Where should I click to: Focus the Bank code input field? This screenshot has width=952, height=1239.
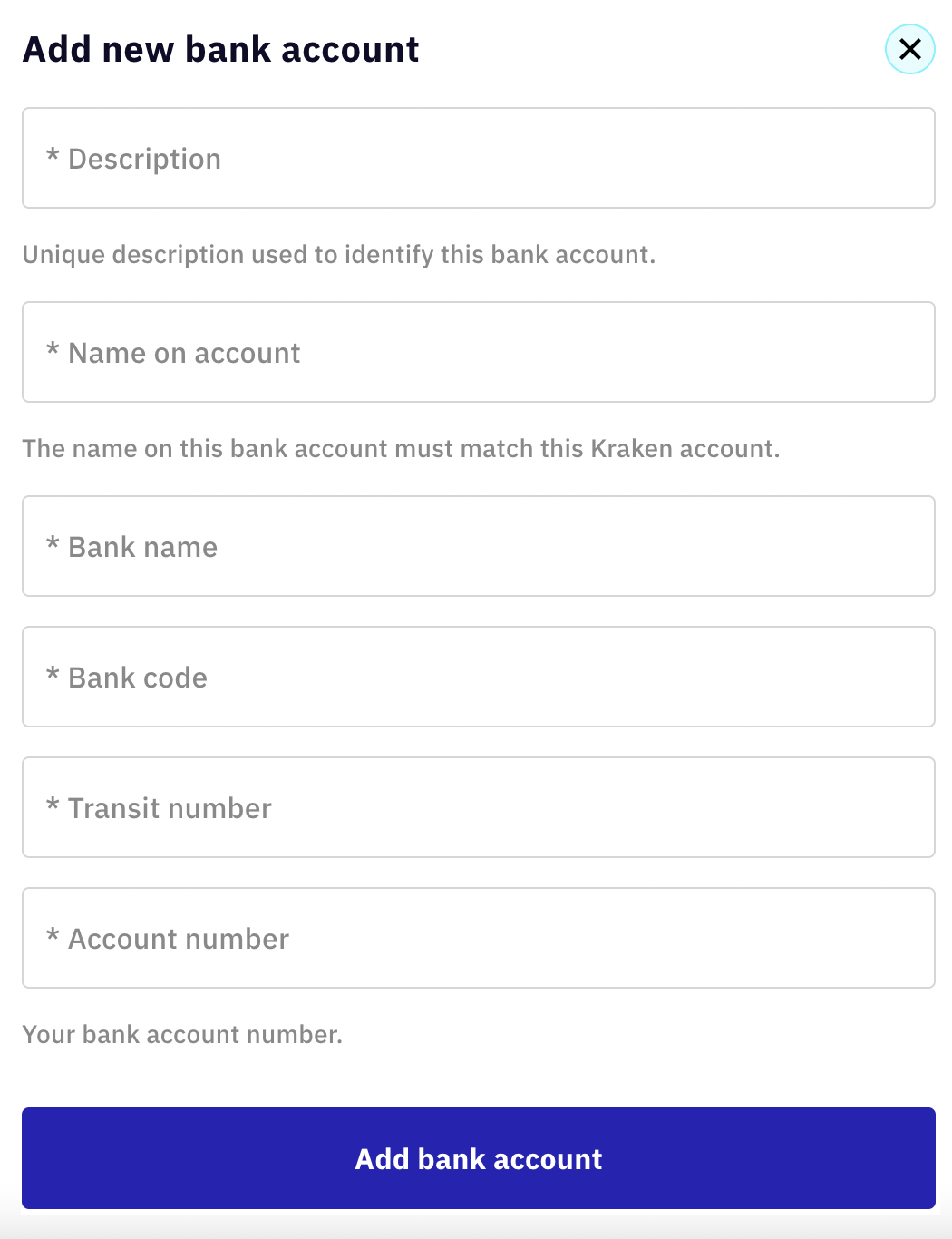479,678
